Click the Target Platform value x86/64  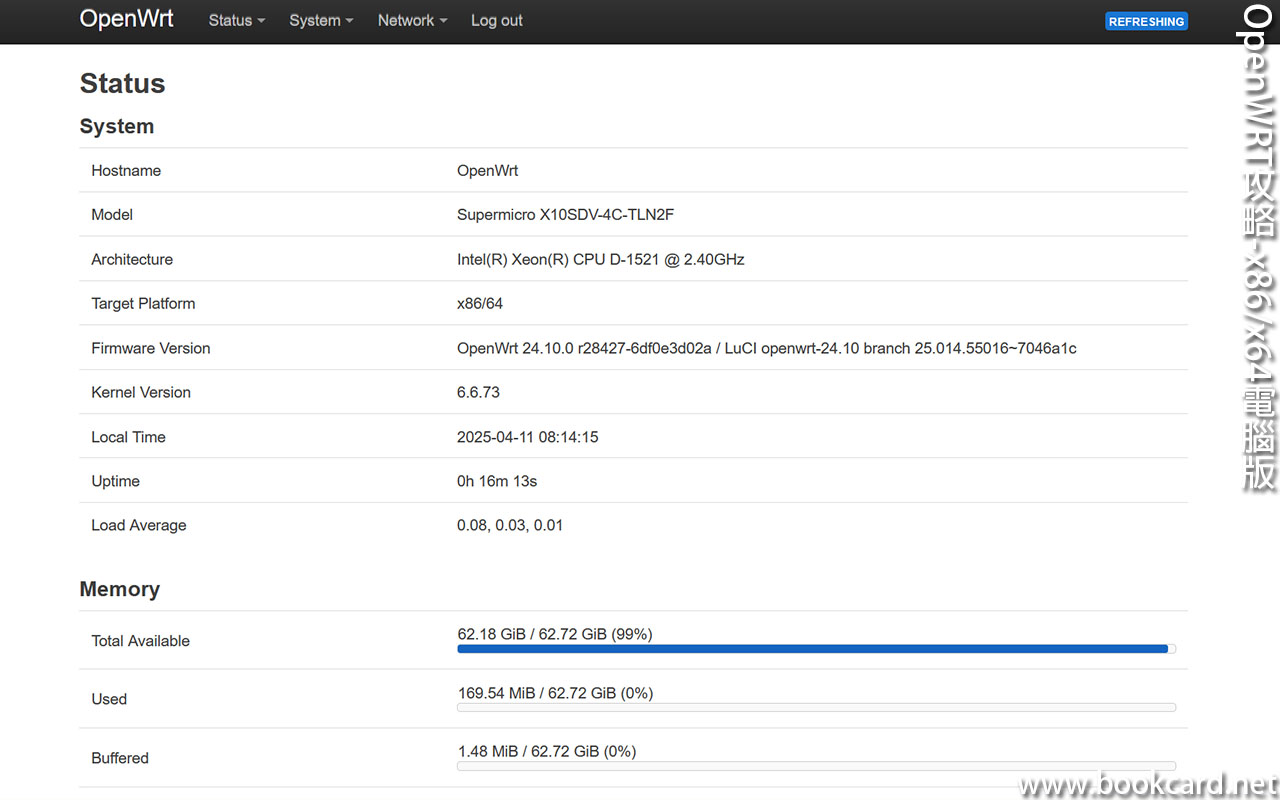click(x=480, y=303)
